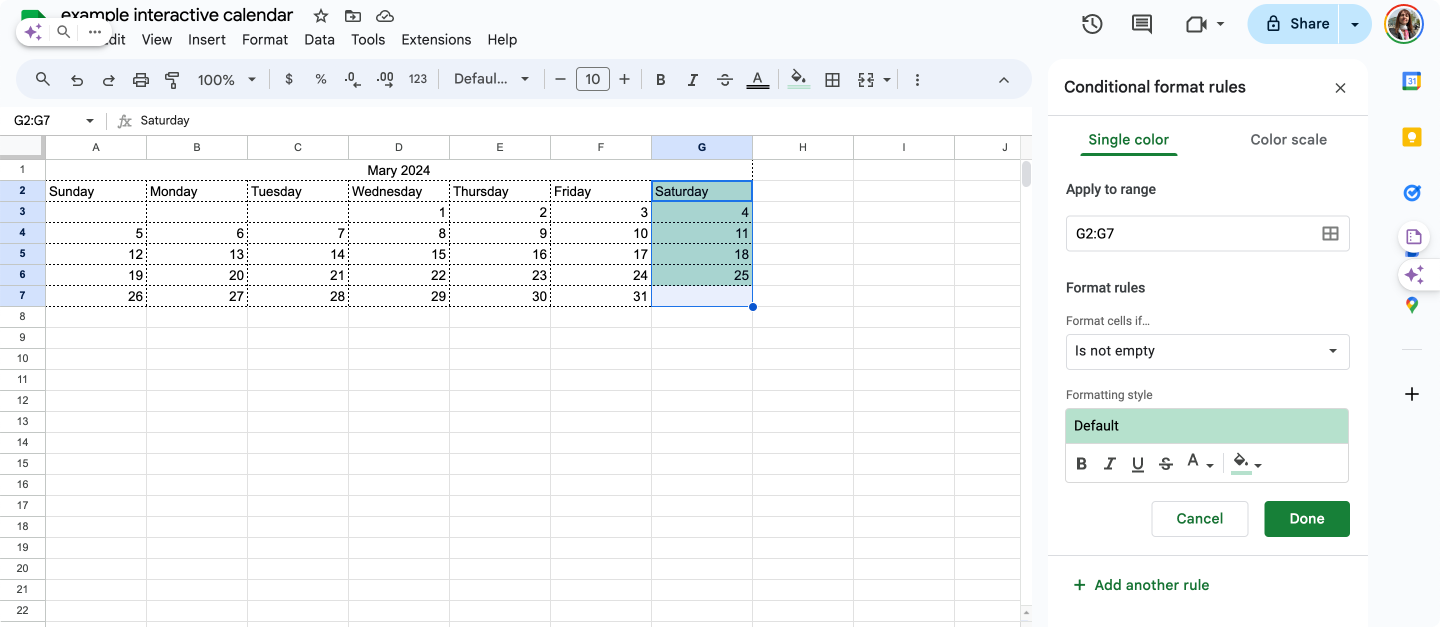Screen dimensions: 1440x627
Task: Open formatting style fill color dropdown
Action: (1246, 463)
